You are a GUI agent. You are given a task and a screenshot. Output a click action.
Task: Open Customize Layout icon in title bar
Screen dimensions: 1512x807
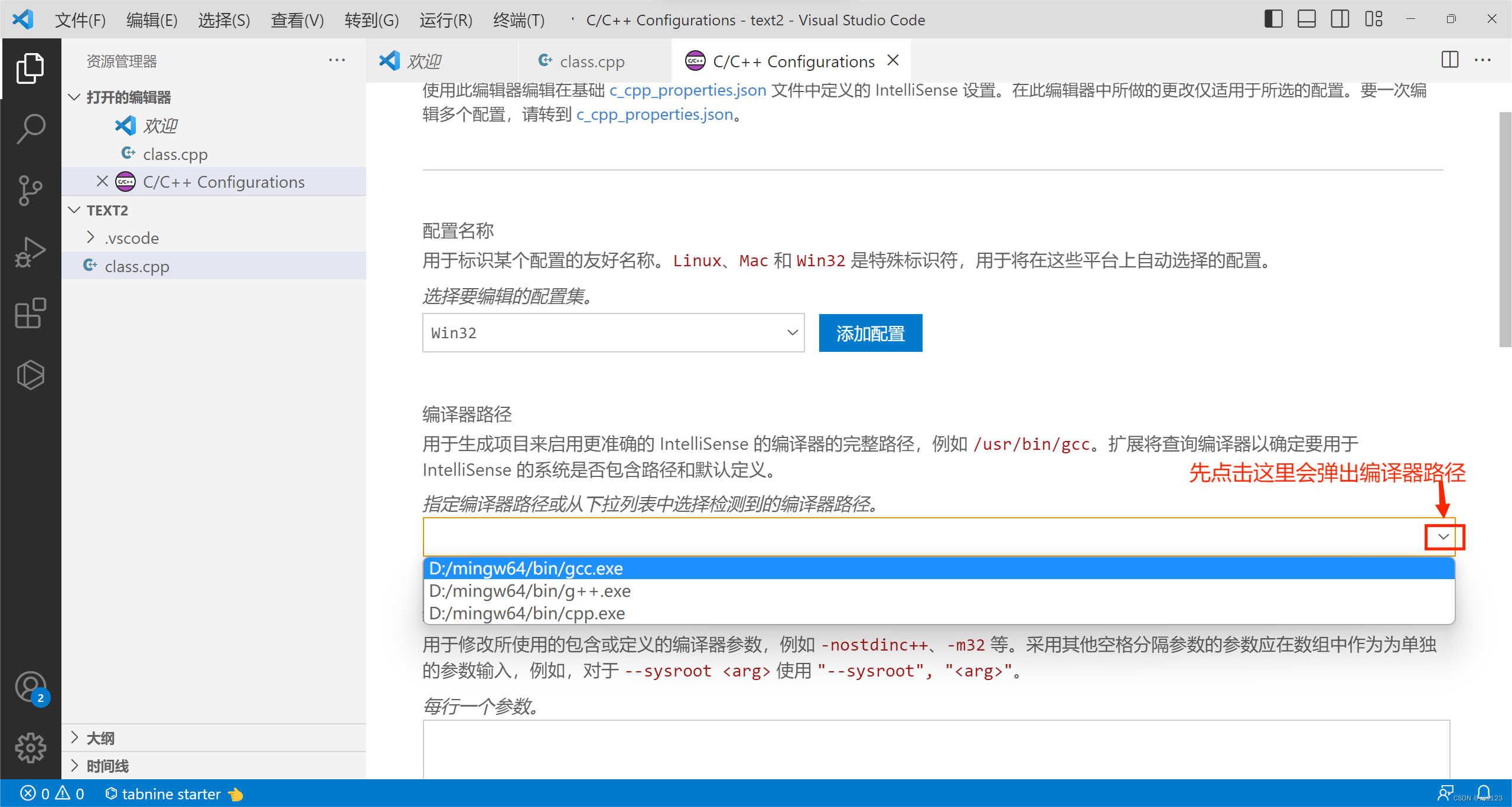tap(1374, 19)
